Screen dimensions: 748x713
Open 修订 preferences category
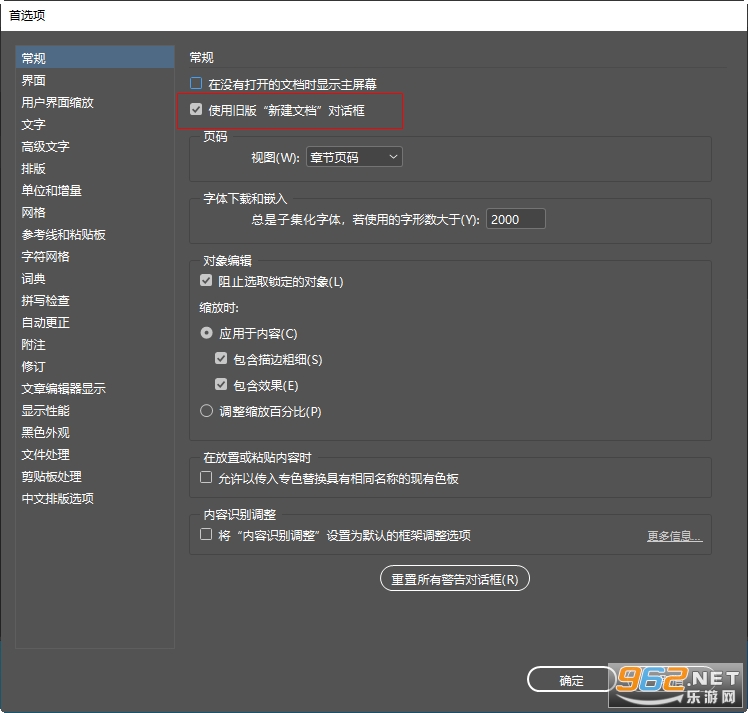pos(95,366)
